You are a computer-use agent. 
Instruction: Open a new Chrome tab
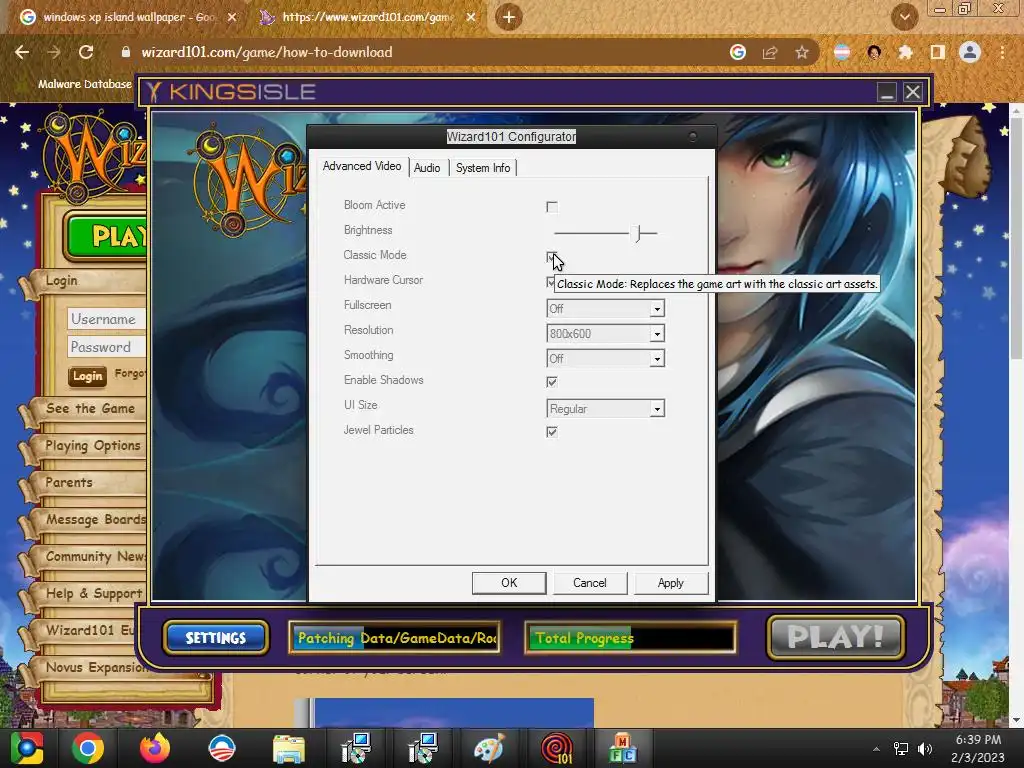[x=509, y=17]
